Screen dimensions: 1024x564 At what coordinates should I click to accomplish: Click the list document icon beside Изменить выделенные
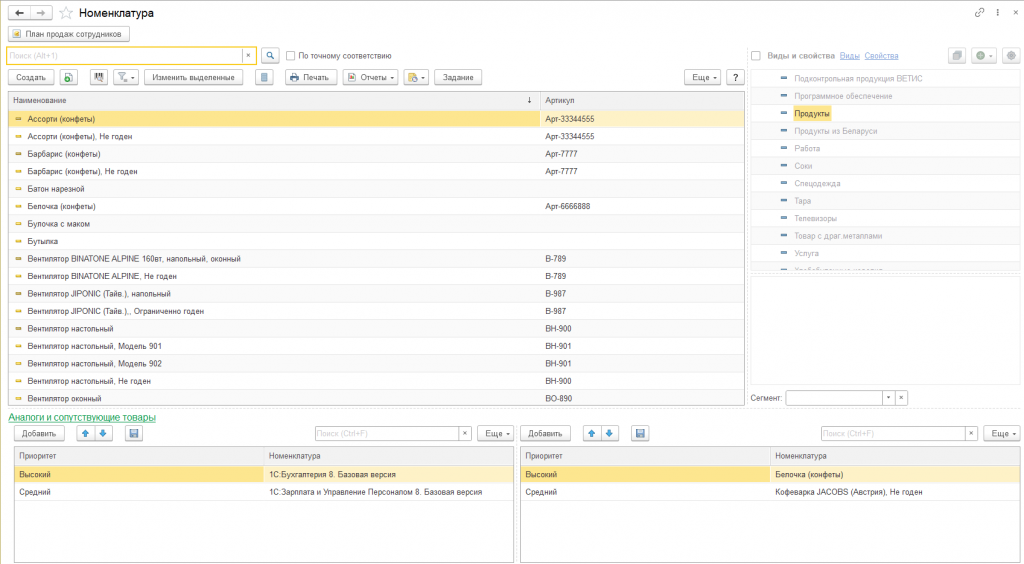click(264, 77)
